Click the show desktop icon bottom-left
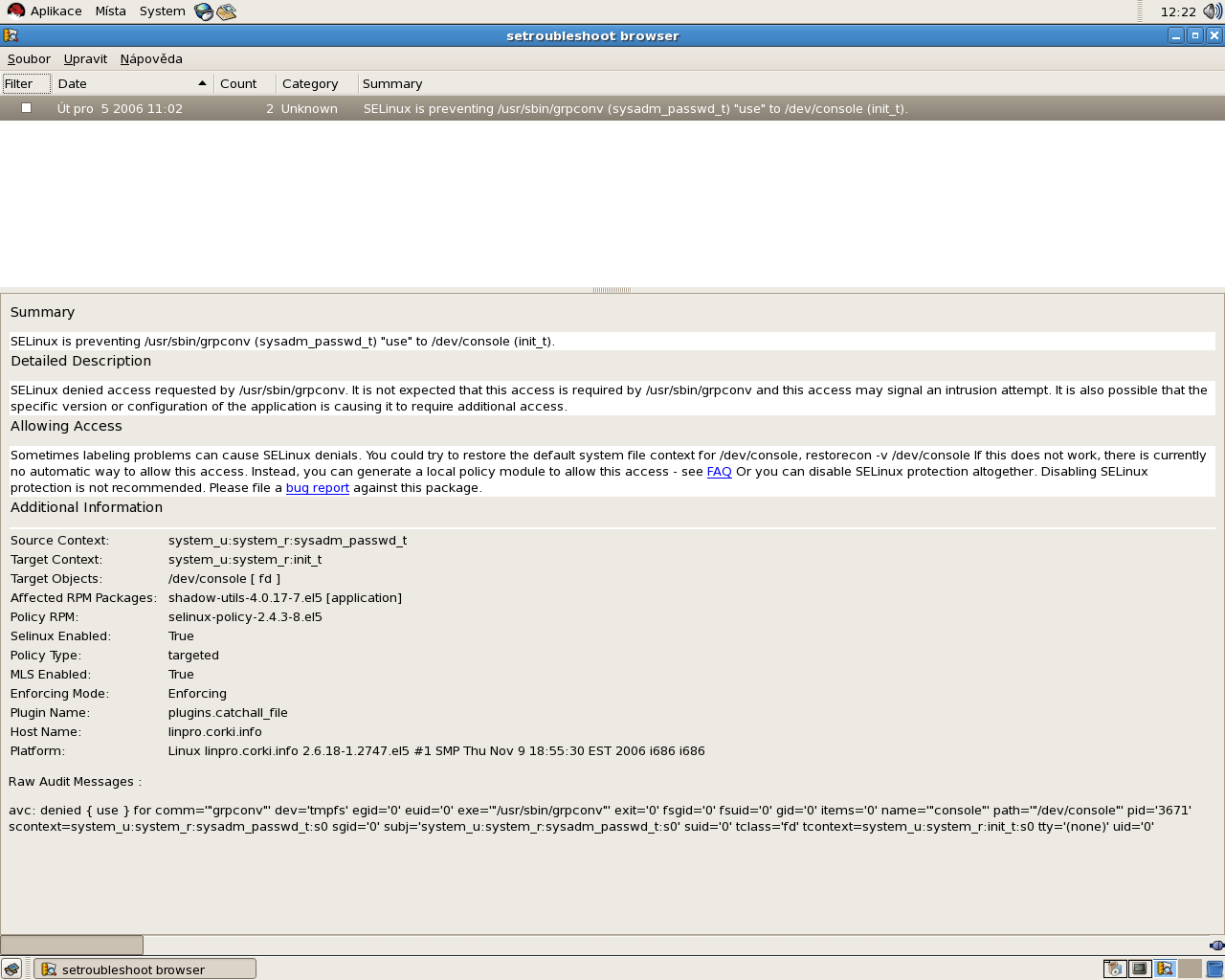Image resolution: width=1225 pixels, height=980 pixels. point(10,969)
